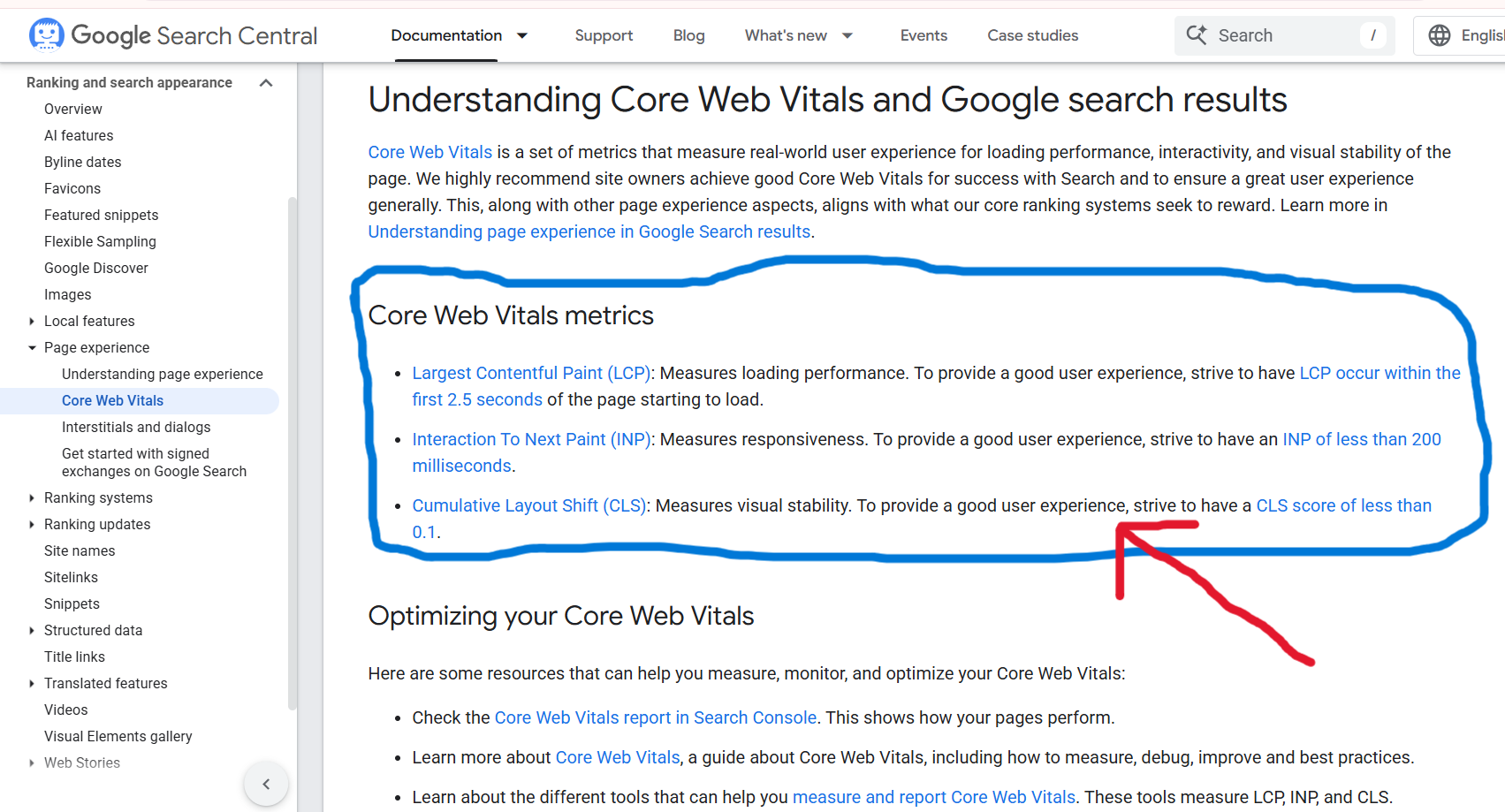Select Interstitials and dialogs in the sidebar

(136, 427)
